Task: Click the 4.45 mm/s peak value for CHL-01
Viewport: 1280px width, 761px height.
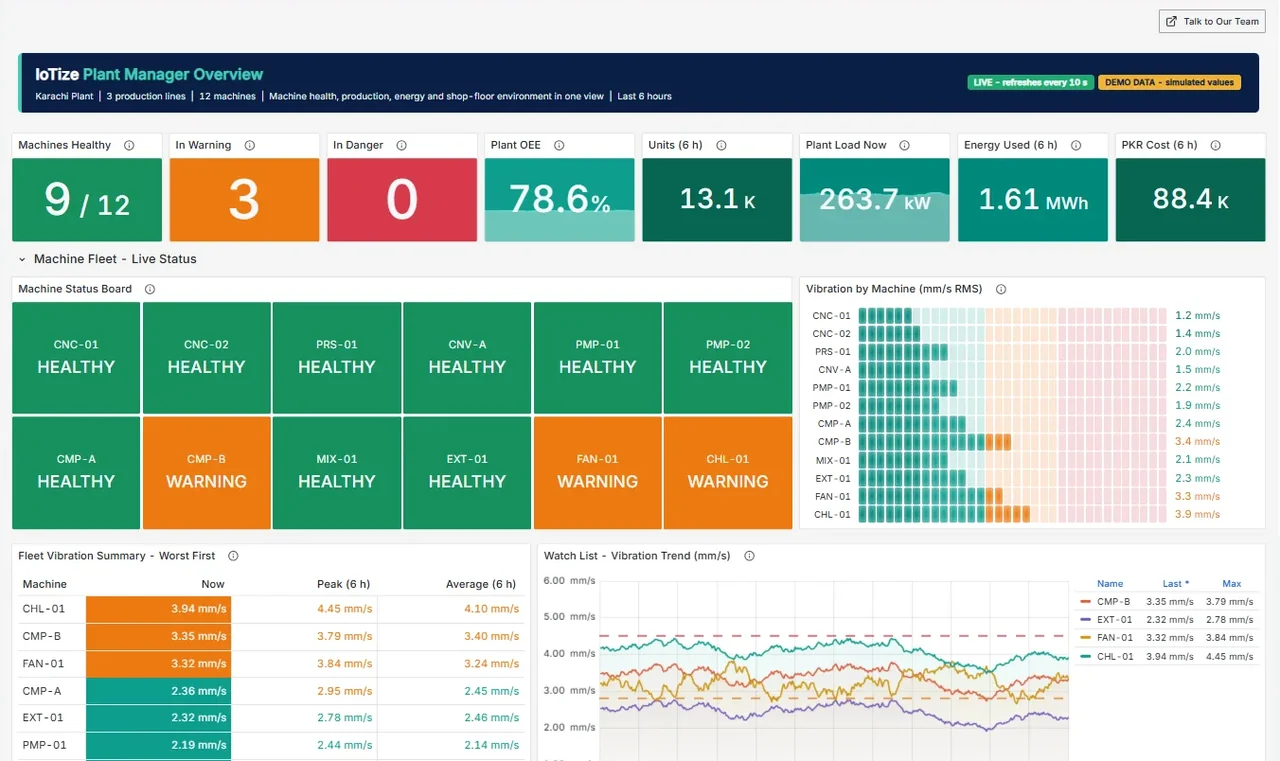Action: (345, 609)
